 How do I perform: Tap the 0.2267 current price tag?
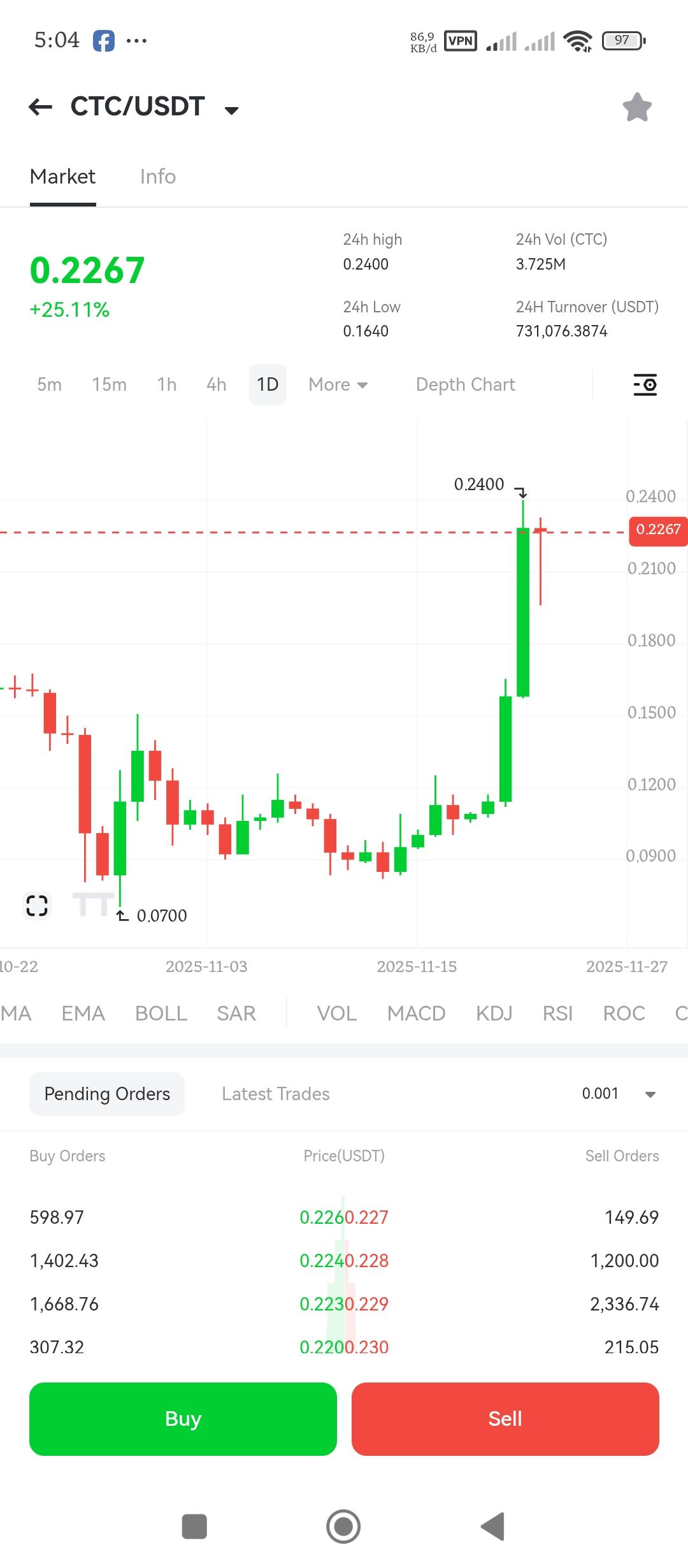point(658,531)
